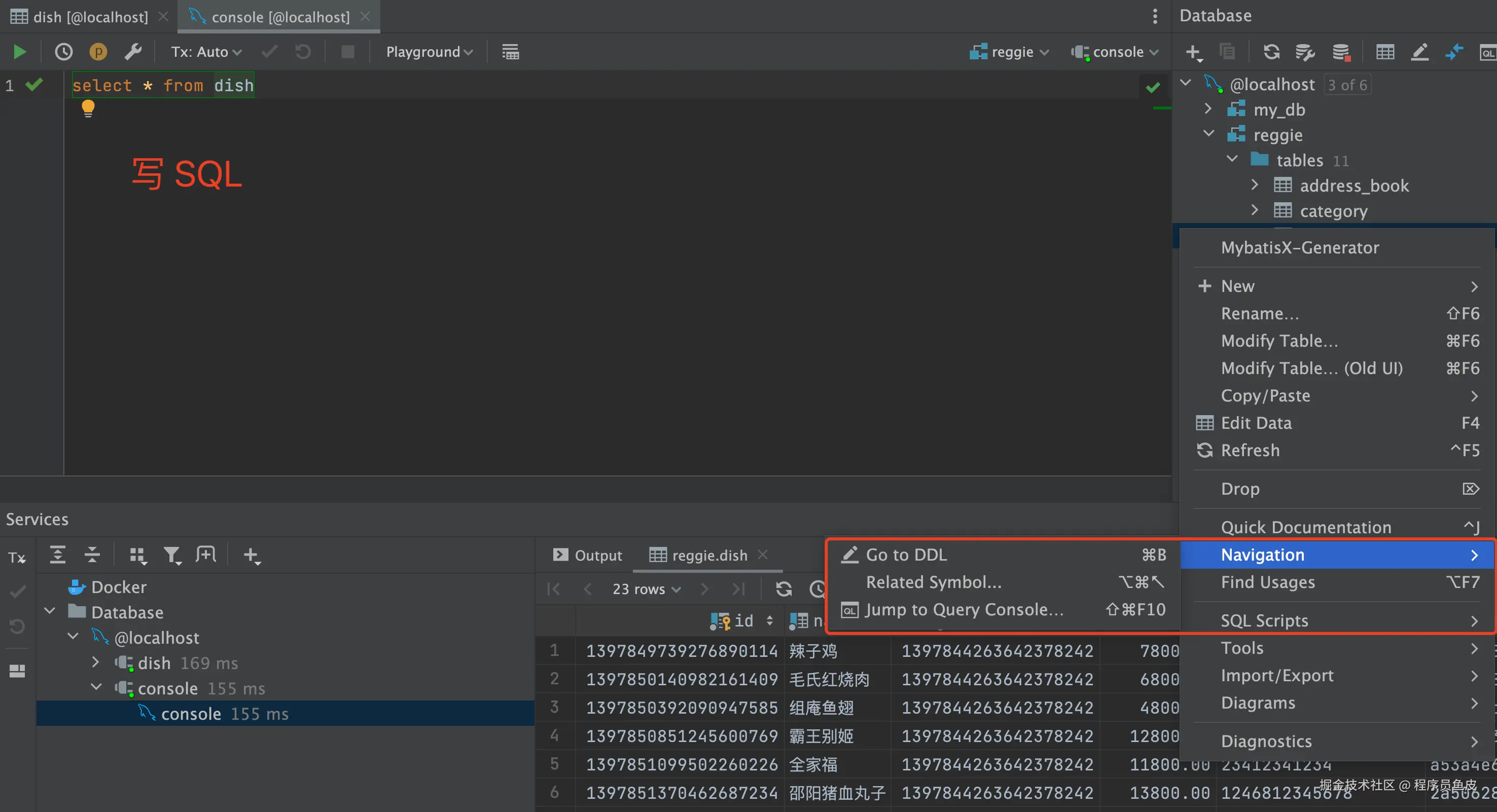Open the 23 rows page size selector
This screenshot has height=812, width=1497.
pos(646,589)
